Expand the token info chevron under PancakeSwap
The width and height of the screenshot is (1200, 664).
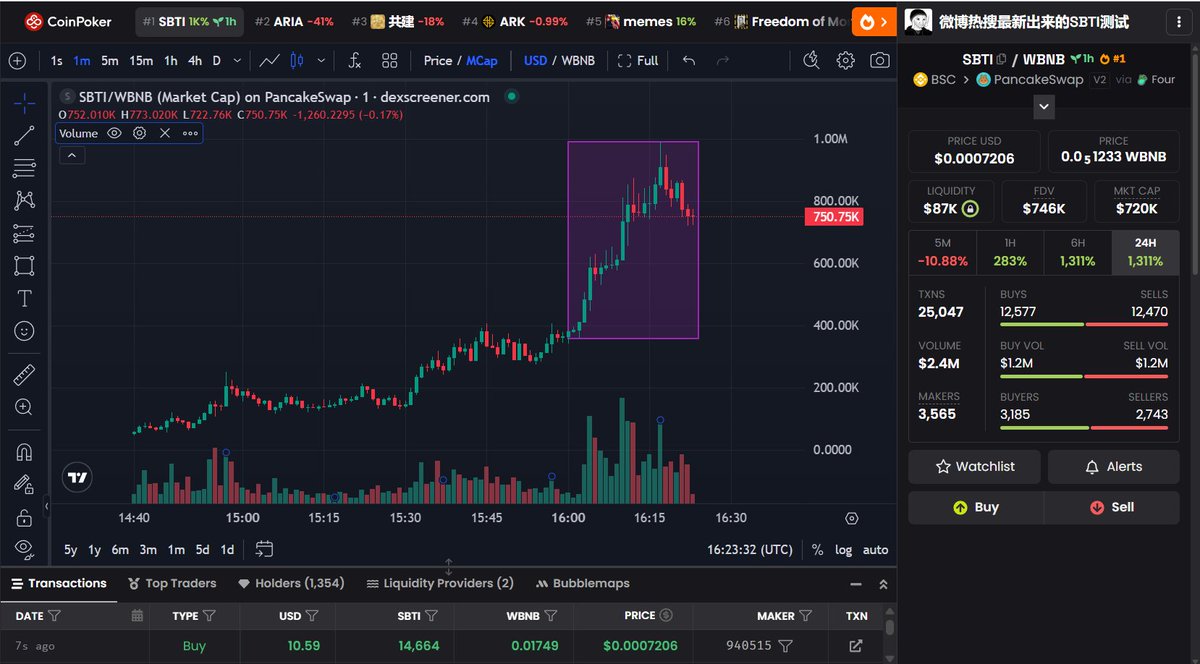point(1044,105)
